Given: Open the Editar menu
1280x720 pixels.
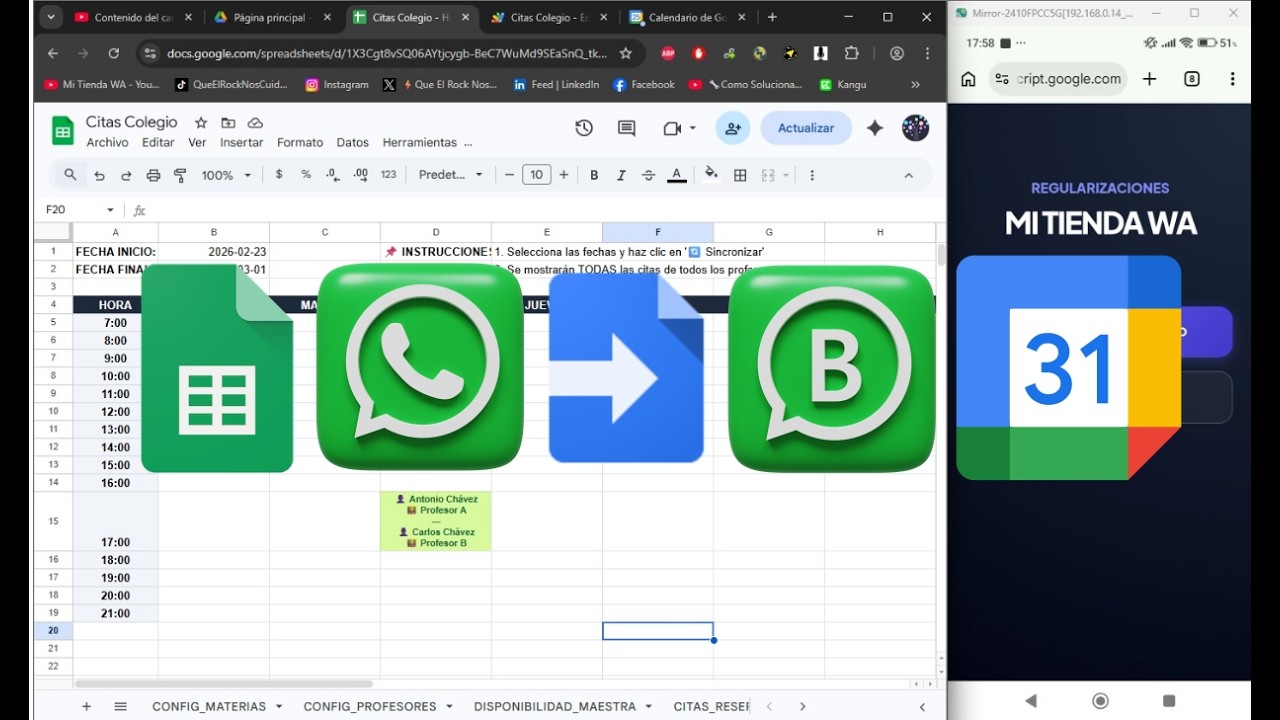Looking at the screenshot, I should coord(158,143).
